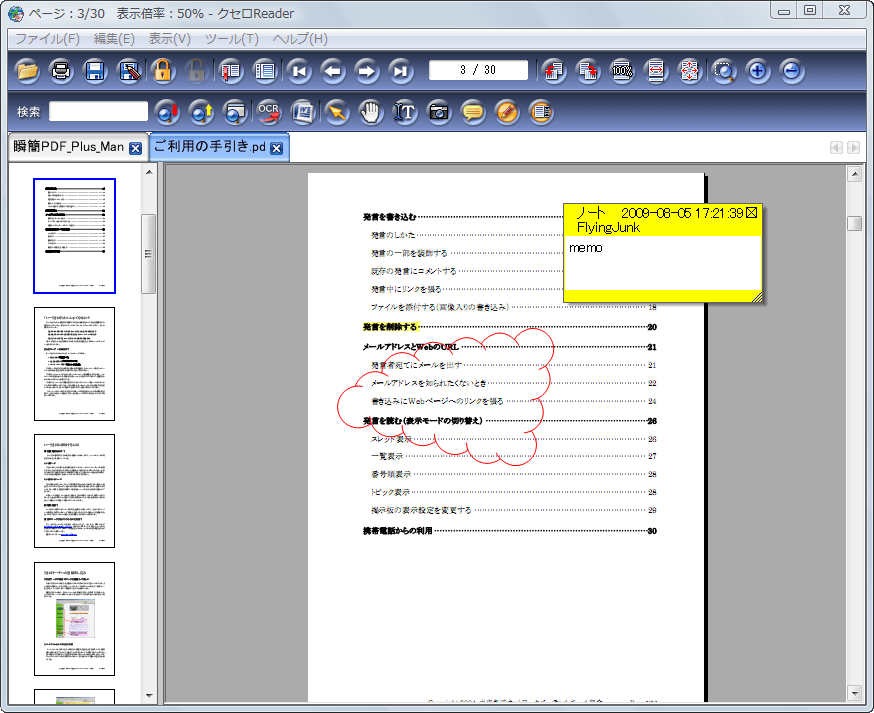Select the second page thumbnail
874x713 pixels.
pyautogui.click(x=74, y=364)
